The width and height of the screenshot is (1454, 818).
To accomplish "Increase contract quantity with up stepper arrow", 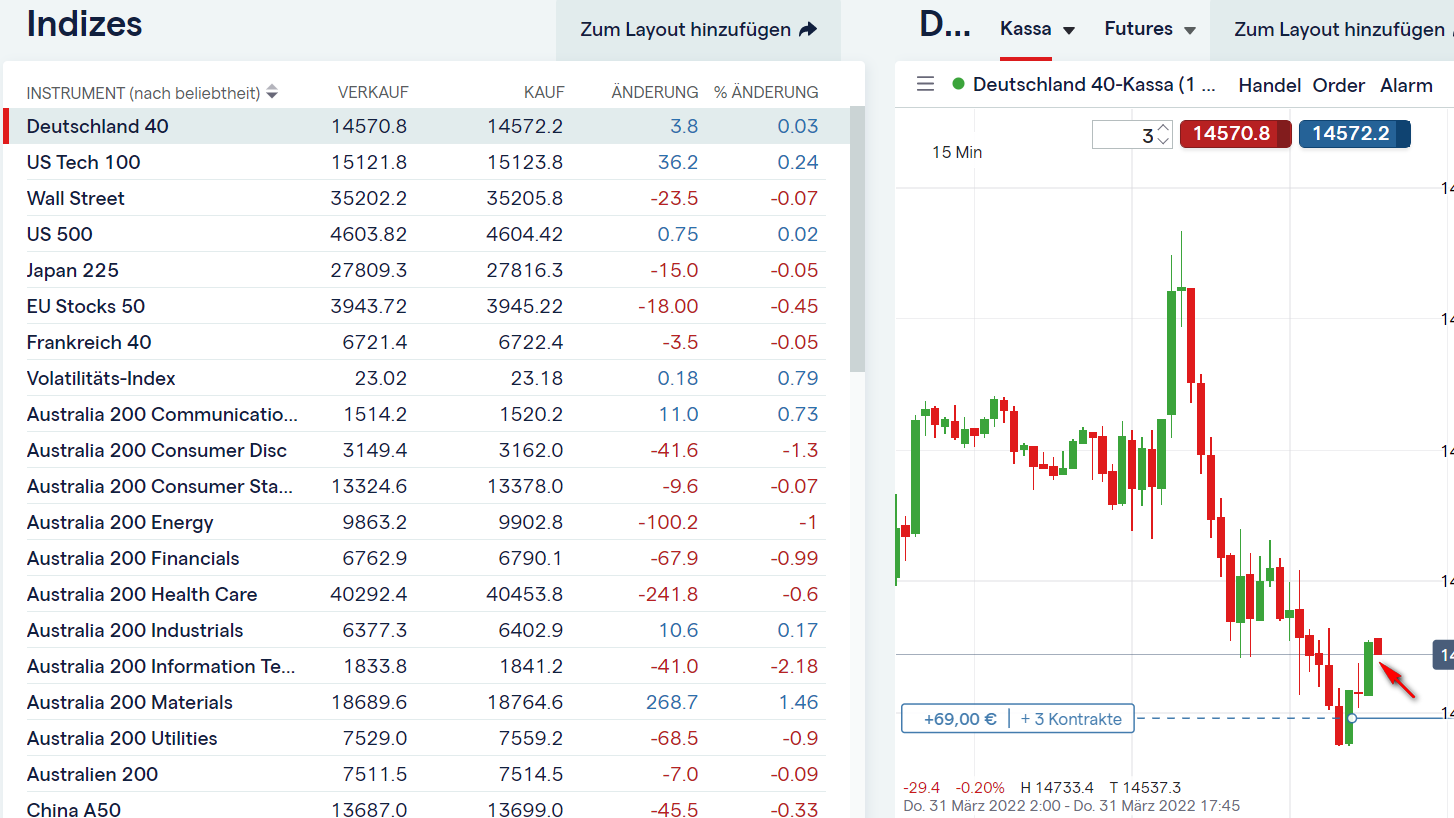I will click(1163, 128).
